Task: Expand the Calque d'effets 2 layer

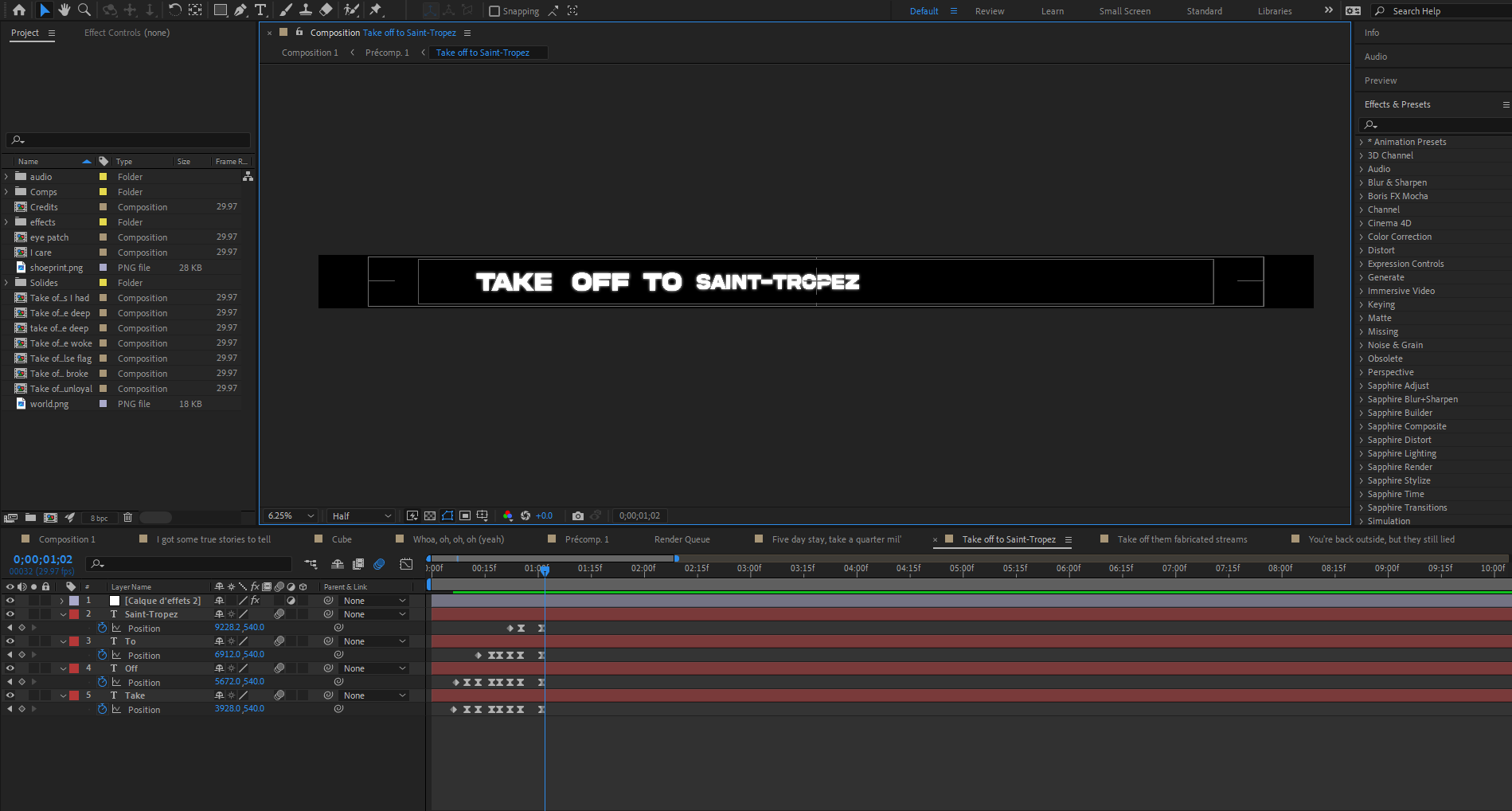Action: (62, 601)
